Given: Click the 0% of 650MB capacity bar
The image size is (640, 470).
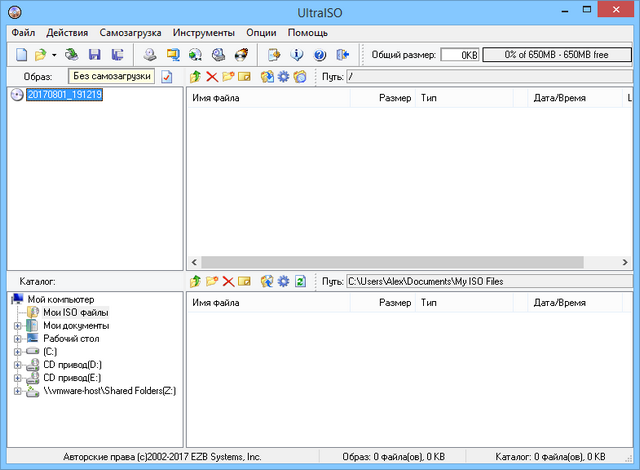Looking at the screenshot, I should click(557, 54).
